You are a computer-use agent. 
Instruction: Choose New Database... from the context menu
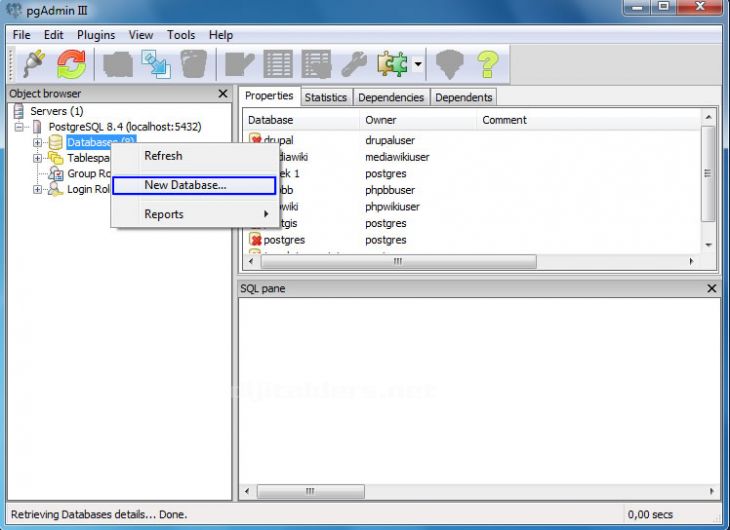[194, 185]
